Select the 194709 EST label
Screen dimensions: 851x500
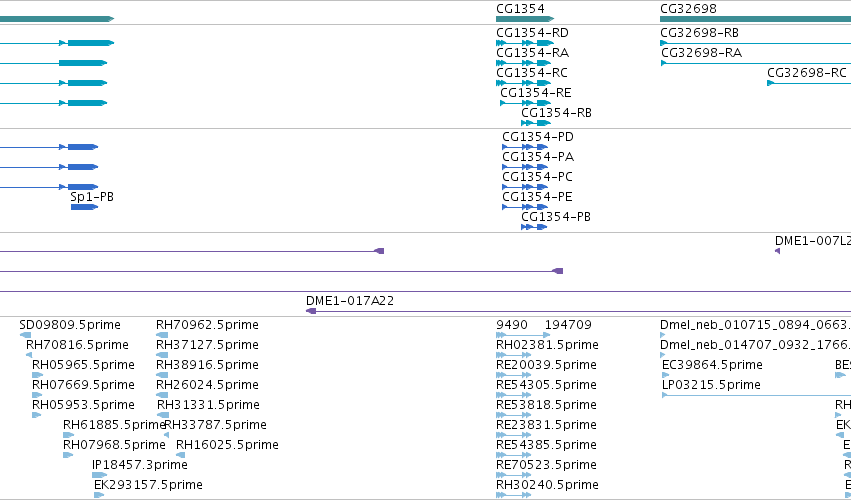(568, 325)
